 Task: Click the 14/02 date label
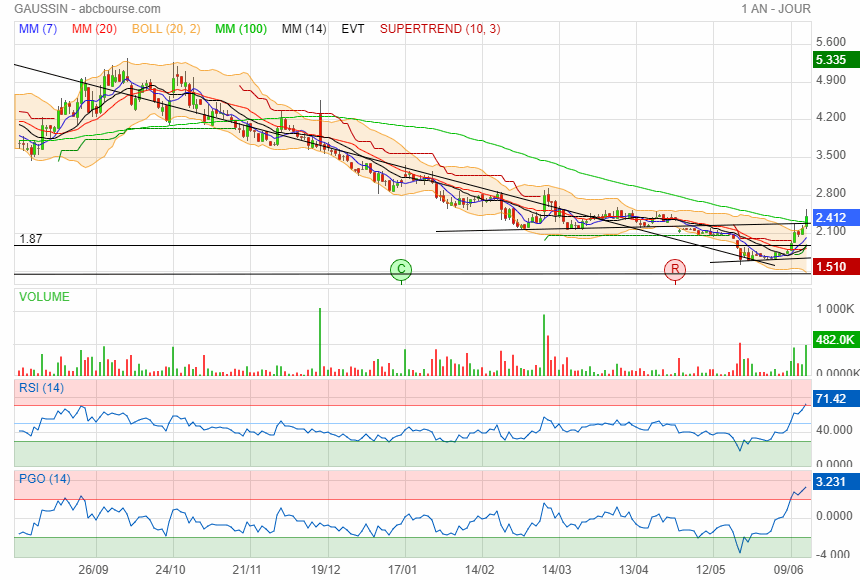click(479, 570)
